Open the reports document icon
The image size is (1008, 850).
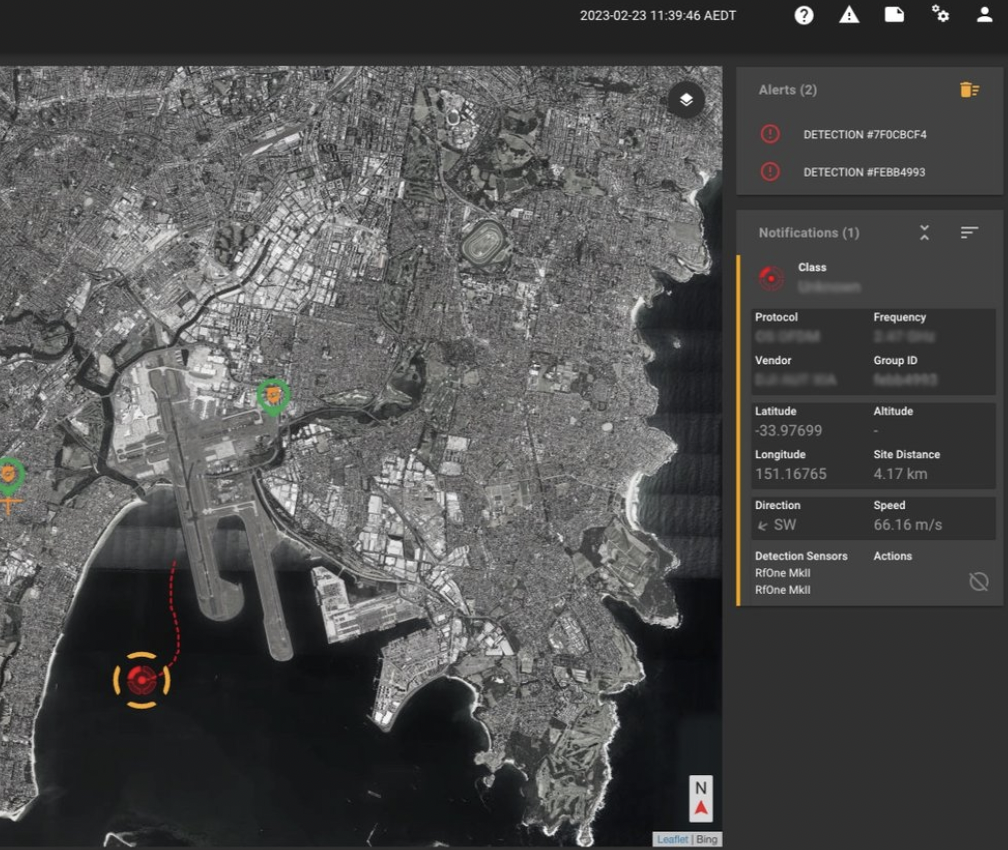click(894, 15)
